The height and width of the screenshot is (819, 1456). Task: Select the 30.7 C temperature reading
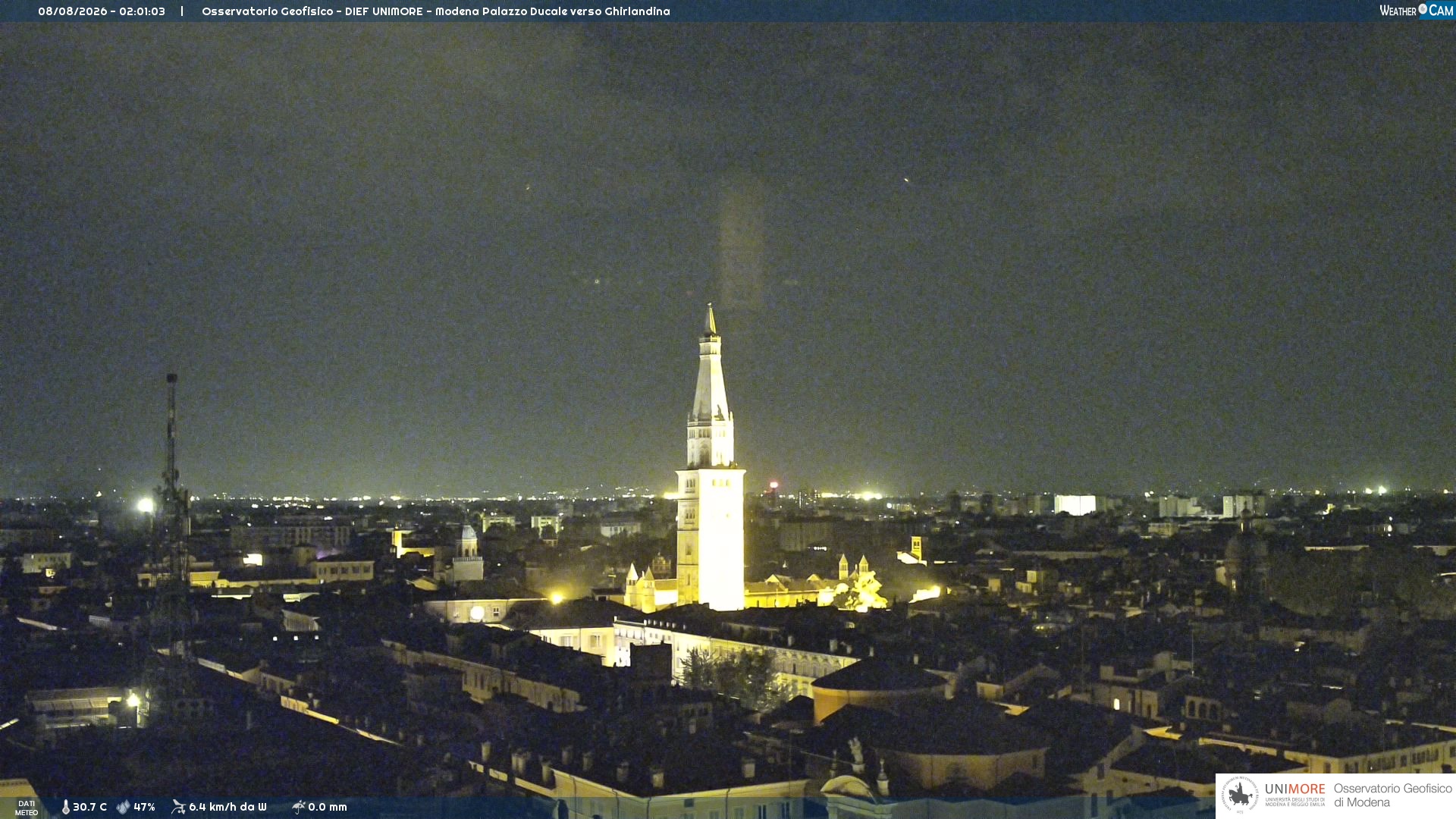tap(89, 807)
